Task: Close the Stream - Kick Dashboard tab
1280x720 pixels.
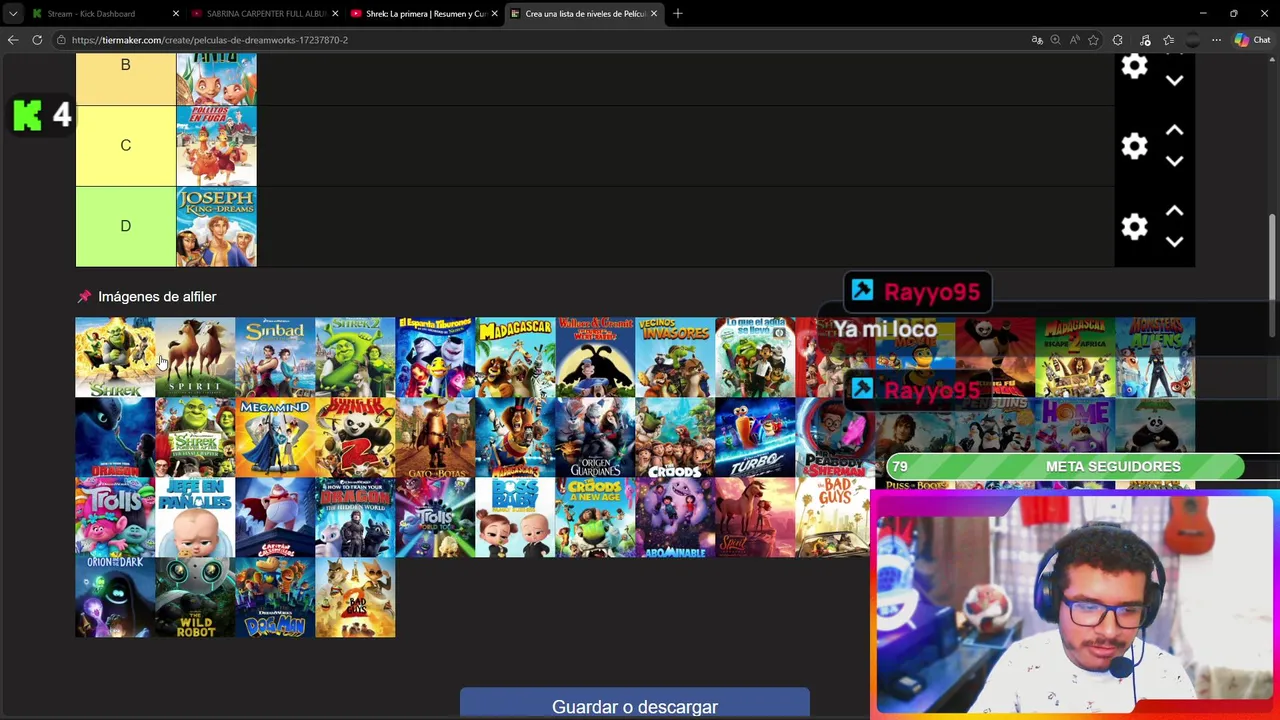Action: click(x=176, y=14)
